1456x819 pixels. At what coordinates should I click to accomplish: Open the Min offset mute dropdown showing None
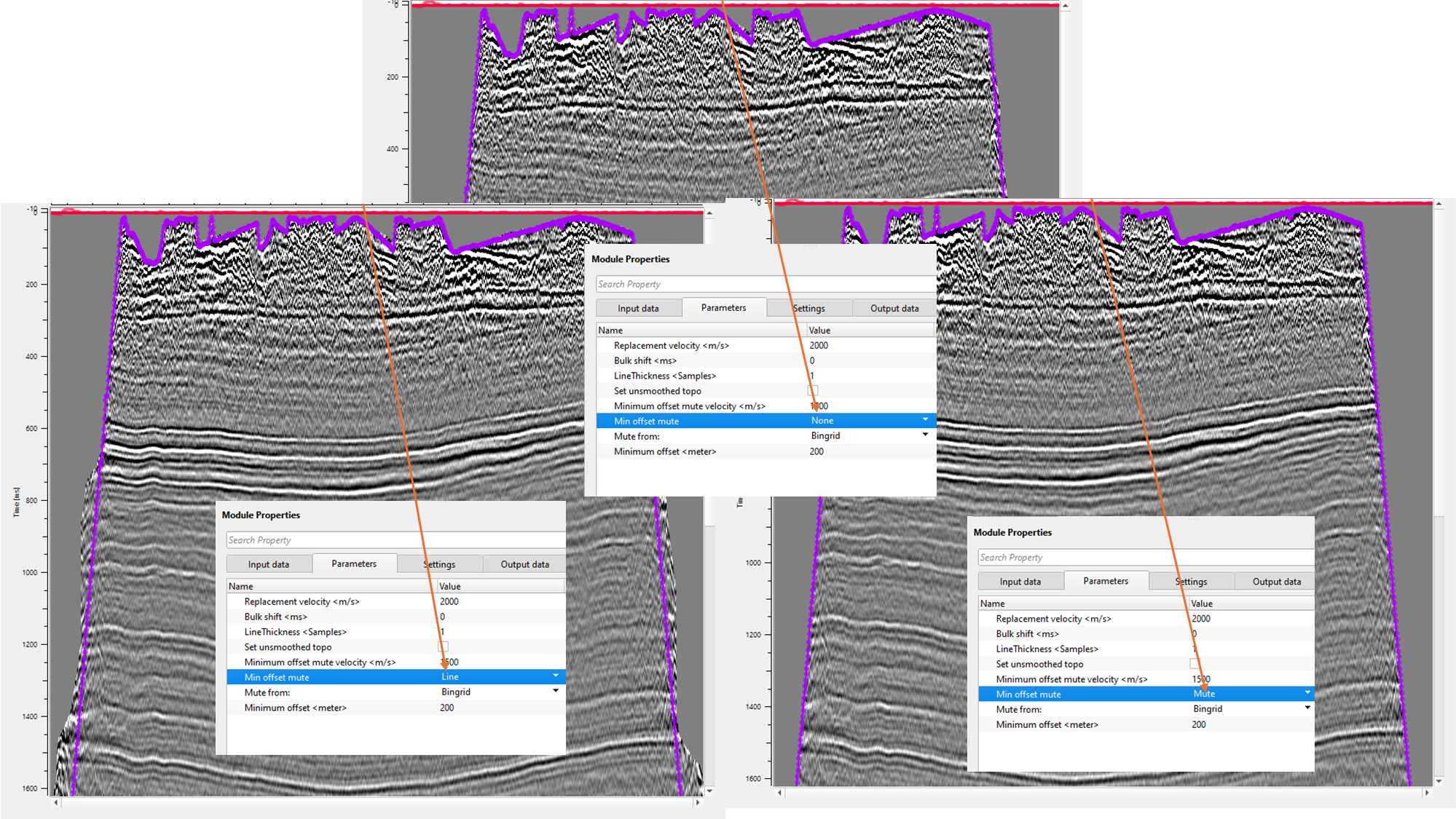(x=925, y=421)
